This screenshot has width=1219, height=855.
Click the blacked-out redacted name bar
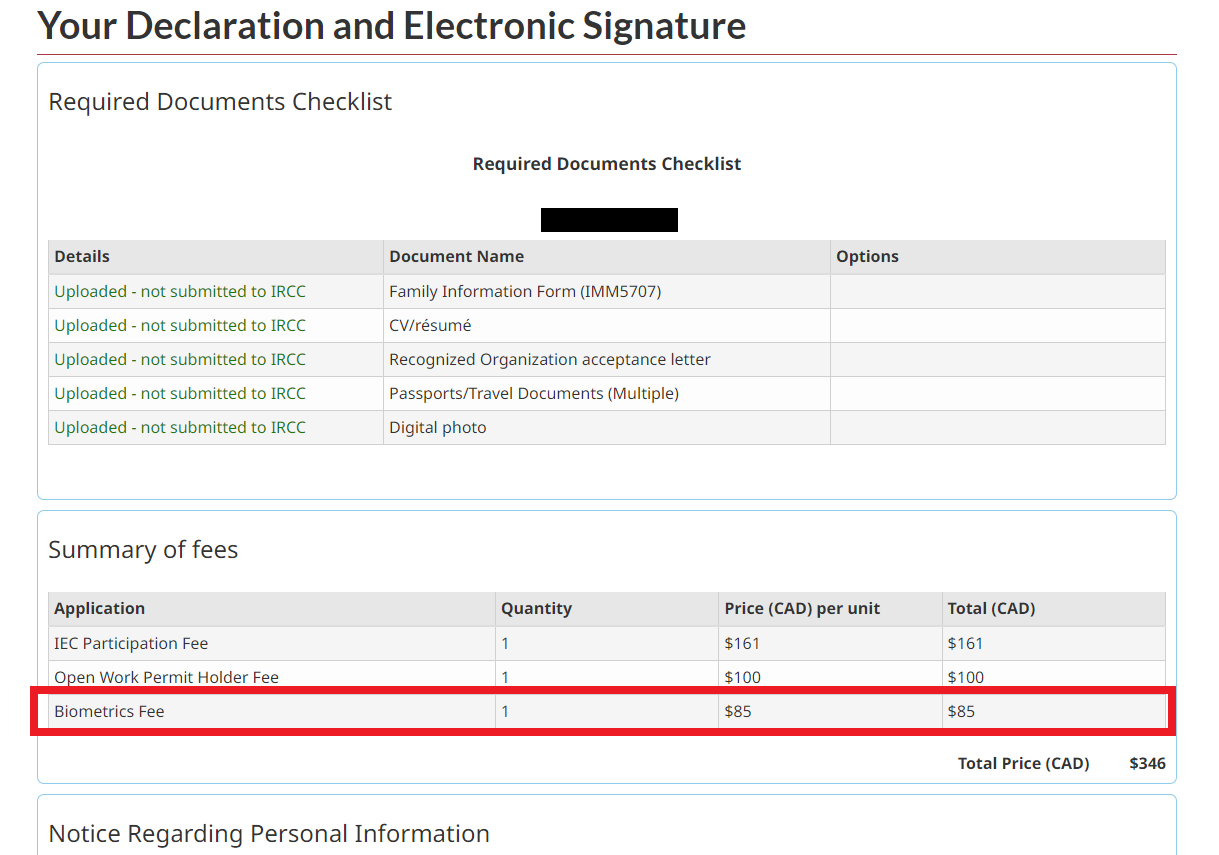tap(609, 220)
